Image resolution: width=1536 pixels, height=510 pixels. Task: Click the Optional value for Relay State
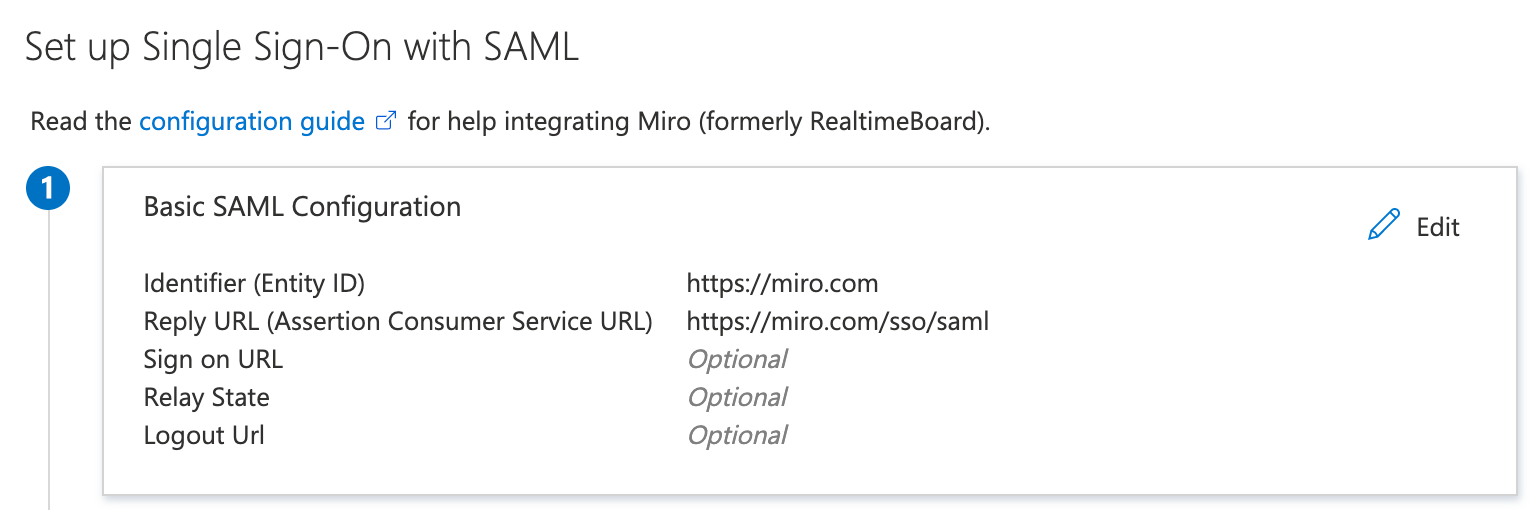click(736, 398)
